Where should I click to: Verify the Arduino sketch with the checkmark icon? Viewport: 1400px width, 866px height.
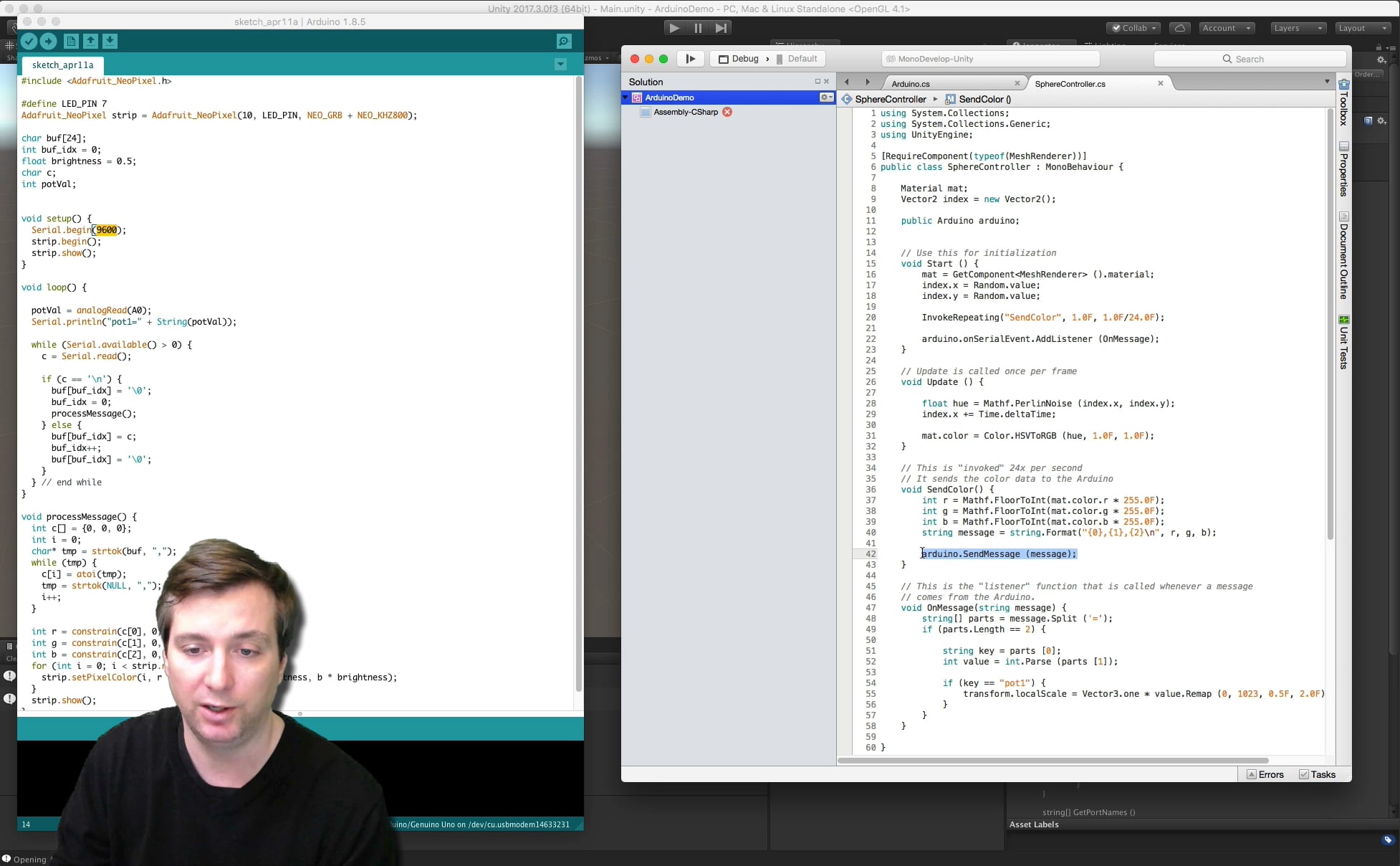click(x=29, y=42)
